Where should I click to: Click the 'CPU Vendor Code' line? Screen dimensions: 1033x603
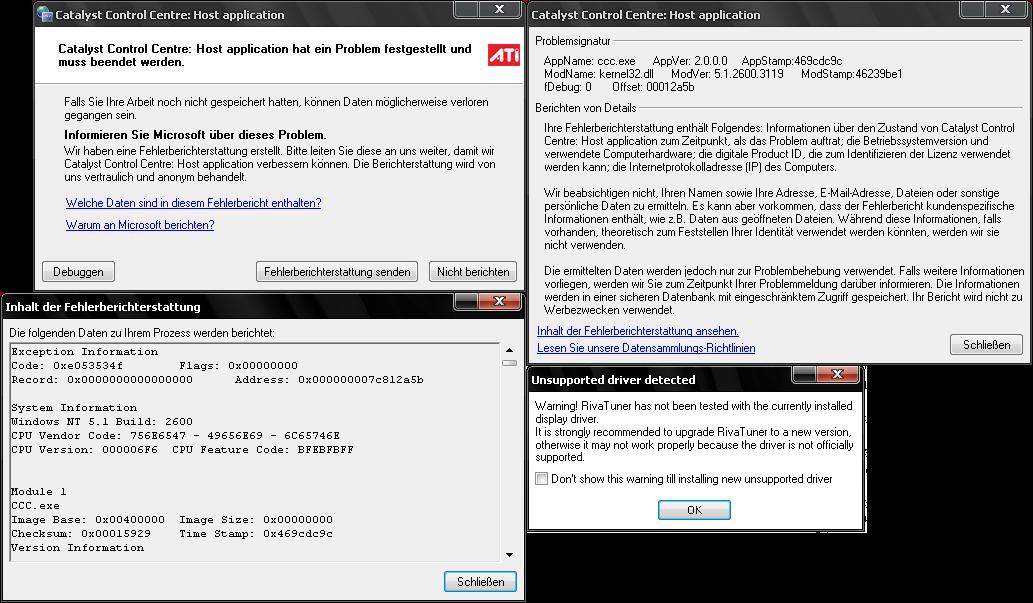click(175, 436)
